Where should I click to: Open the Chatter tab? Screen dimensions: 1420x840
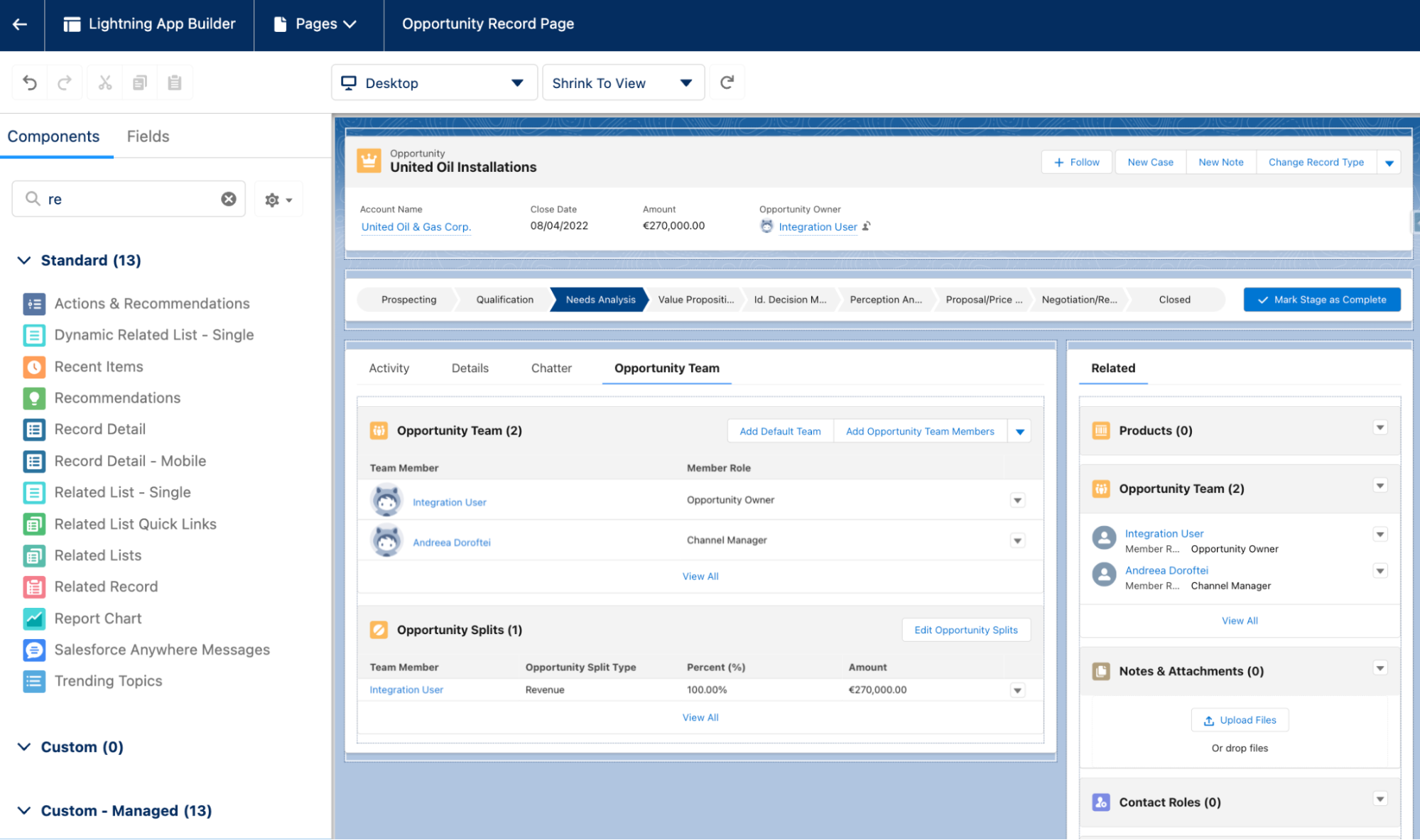[551, 369]
